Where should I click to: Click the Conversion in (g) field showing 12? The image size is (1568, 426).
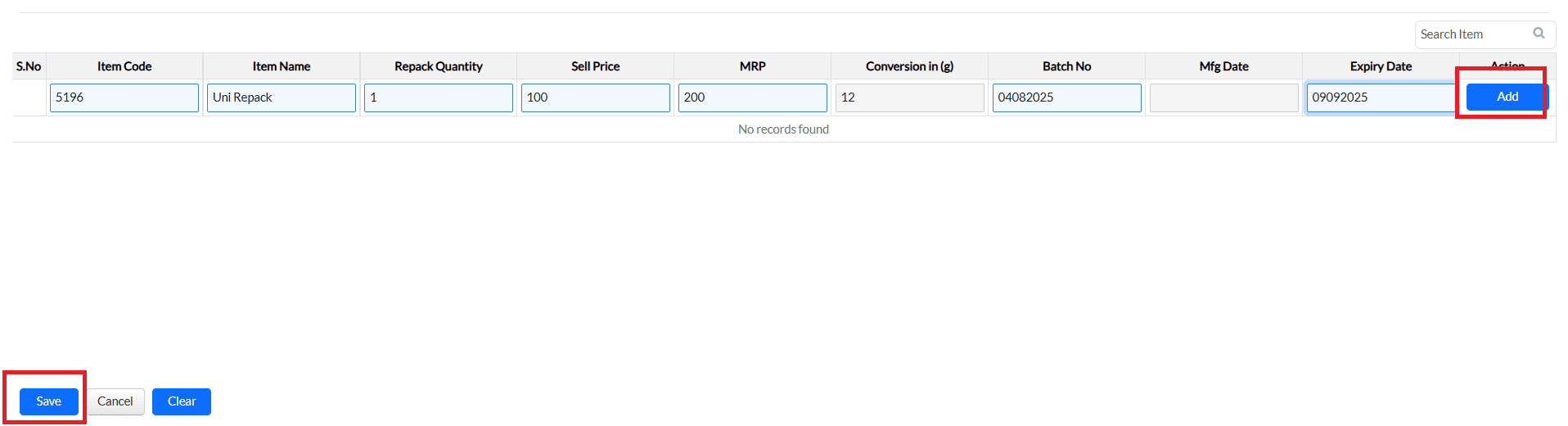(x=910, y=97)
